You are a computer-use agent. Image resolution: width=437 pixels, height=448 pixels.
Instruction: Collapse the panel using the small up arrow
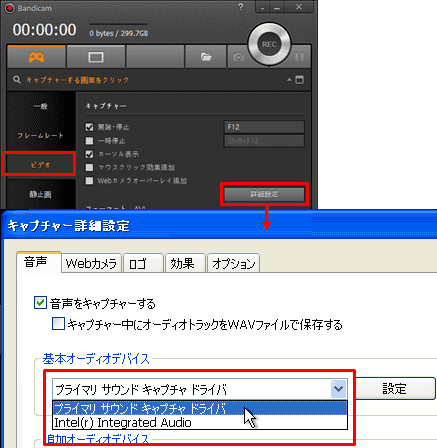(x=289, y=80)
